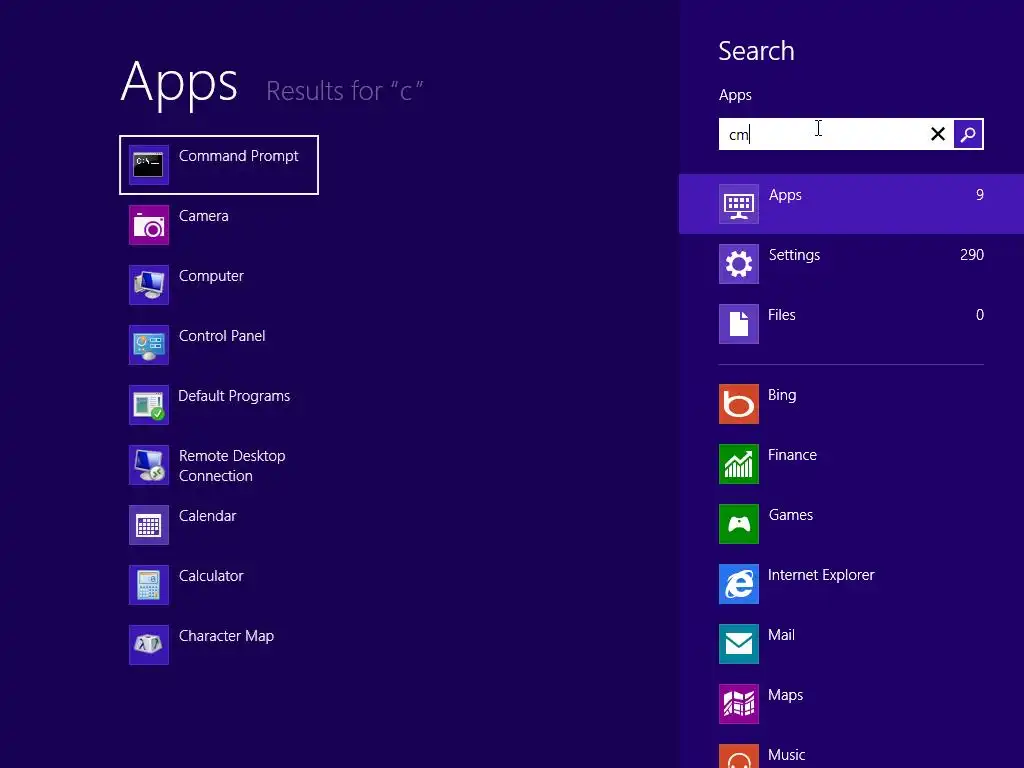This screenshot has width=1024, height=768.
Task: Search within Bing app icon
Action: coord(739,404)
